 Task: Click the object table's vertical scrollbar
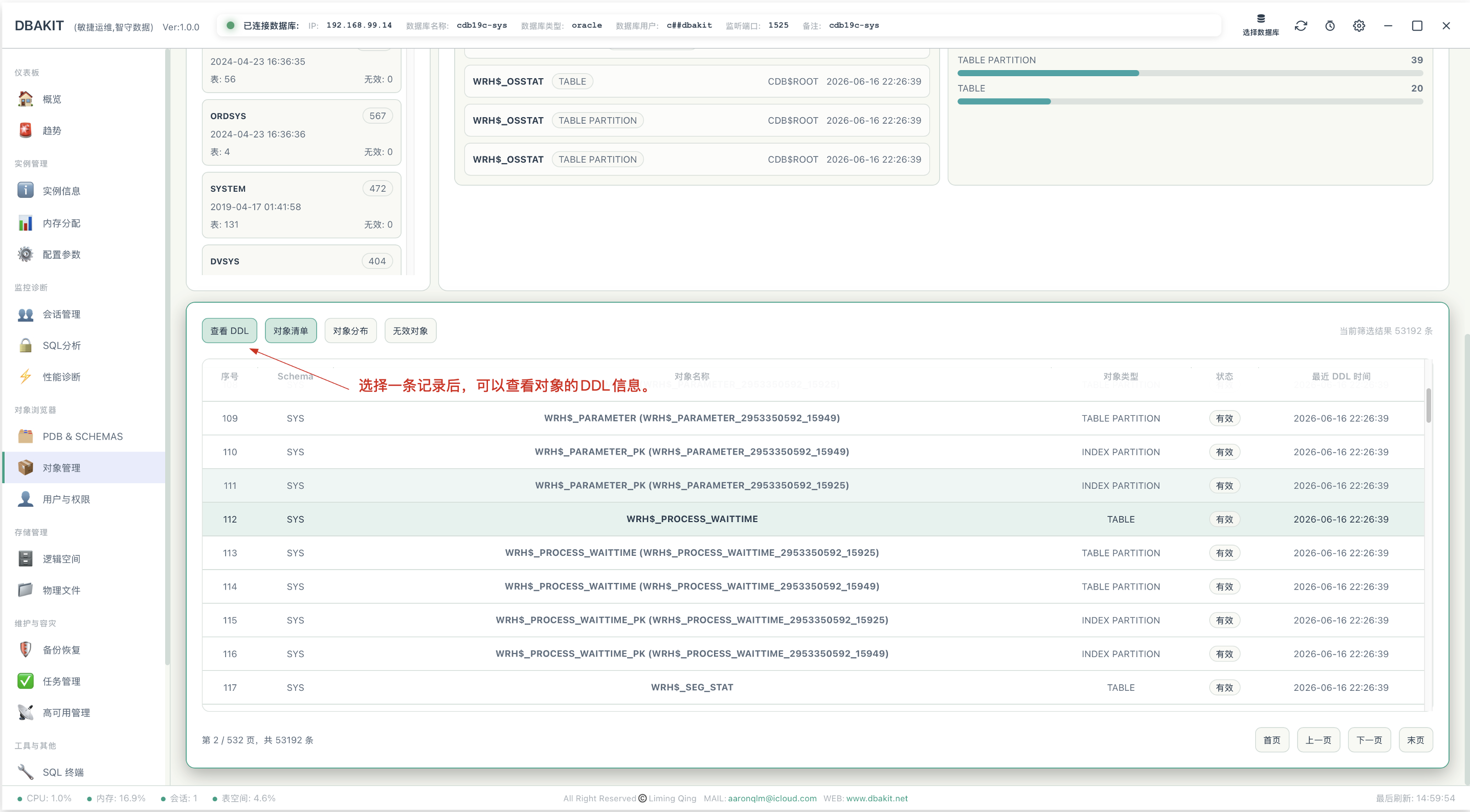click(x=1429, y=405)
